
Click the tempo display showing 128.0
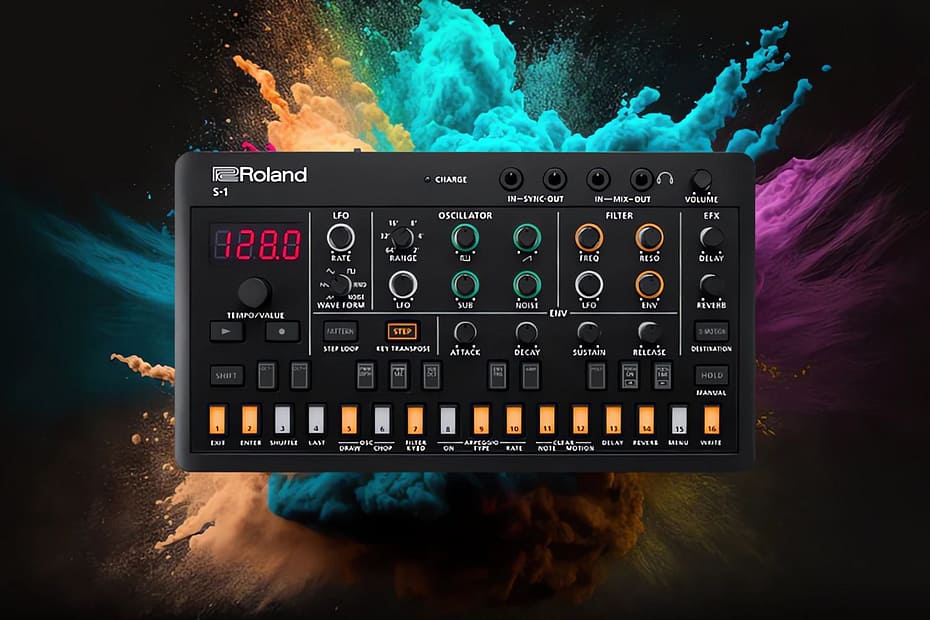[257, 242]
